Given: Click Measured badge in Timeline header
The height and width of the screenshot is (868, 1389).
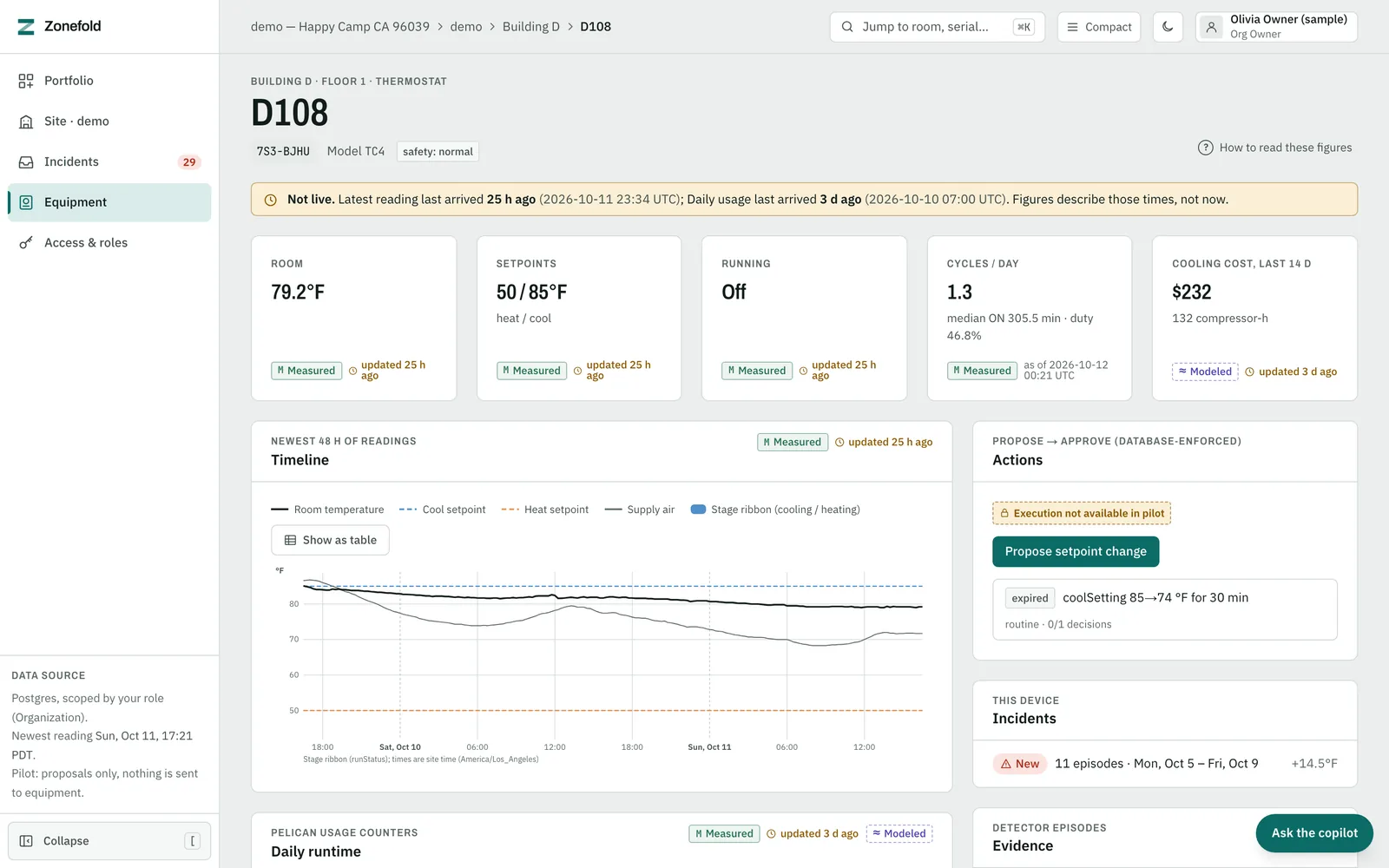Looking at the screenshot, I should 793,443.
